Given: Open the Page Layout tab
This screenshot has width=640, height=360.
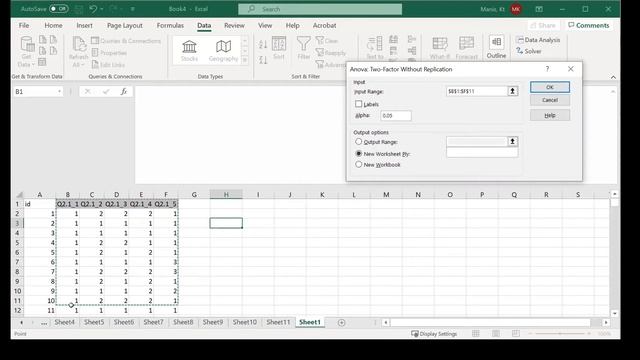Looking at the screenshot, I should point(124,25).
